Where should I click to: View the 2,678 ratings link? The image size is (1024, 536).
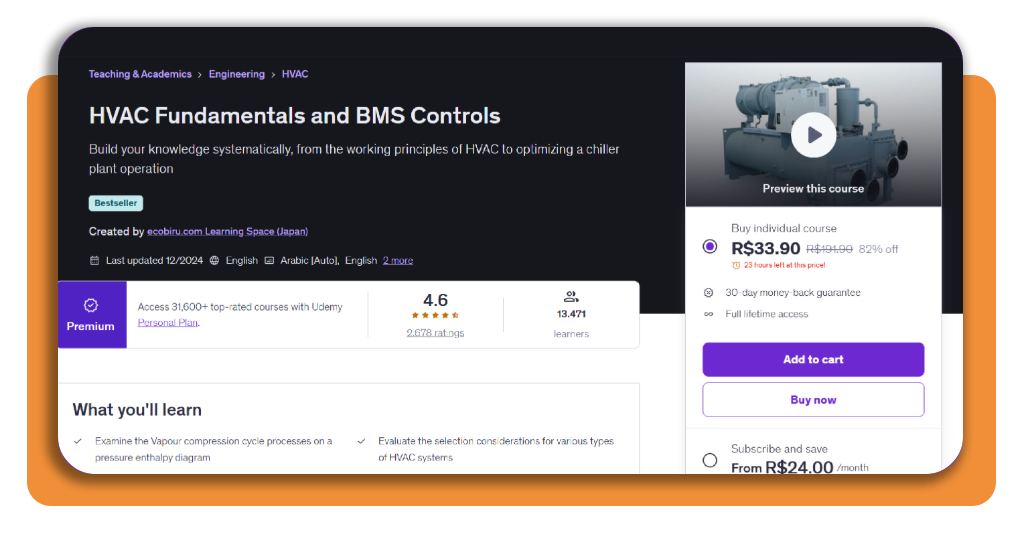pos(435,333)
